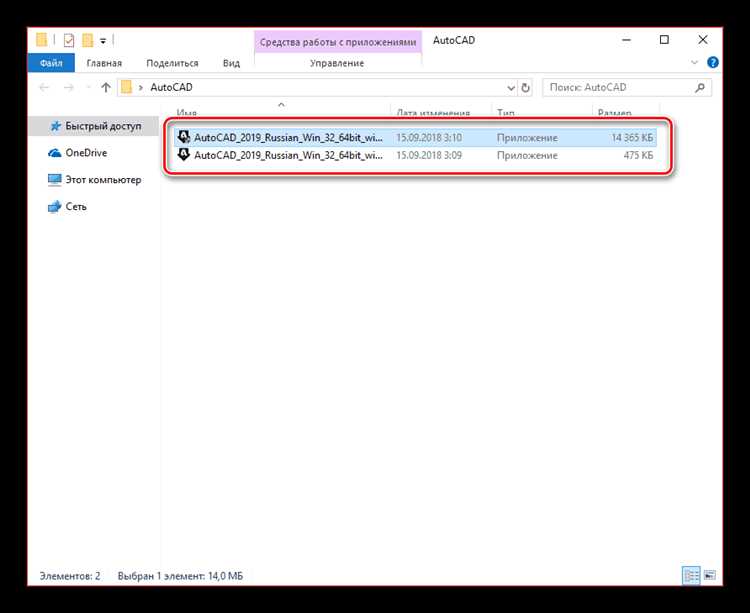Select Быстрый доступ in navigation pane
Screen dimensions: 750x613
coord(94,126)
